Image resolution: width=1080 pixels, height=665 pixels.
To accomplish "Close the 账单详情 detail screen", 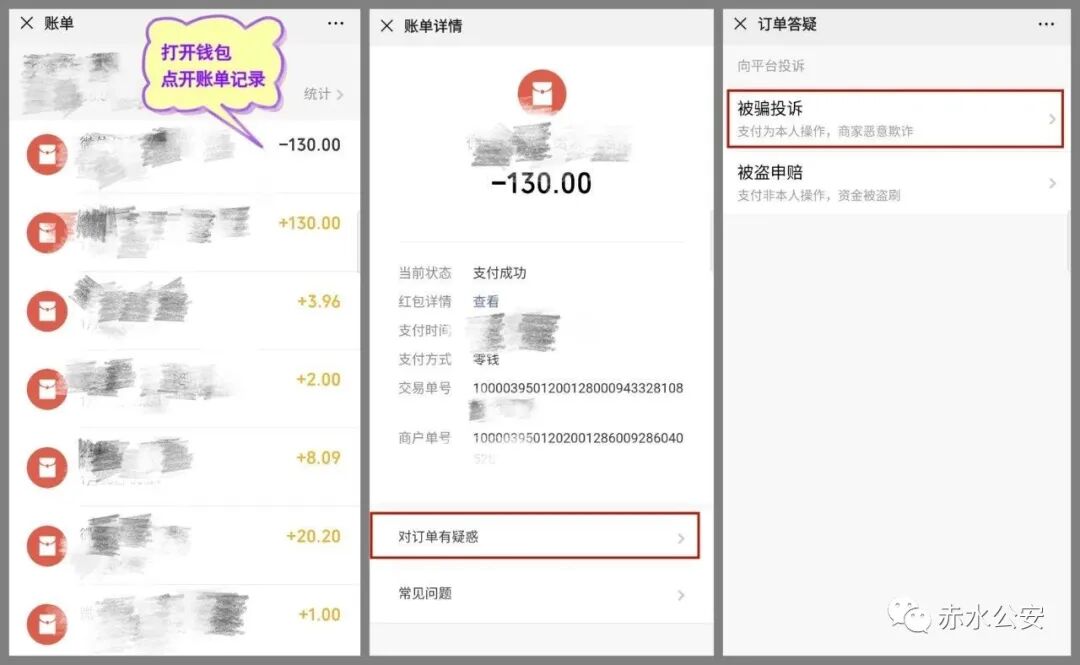I will pyautogui.click(x=387, y=26).
